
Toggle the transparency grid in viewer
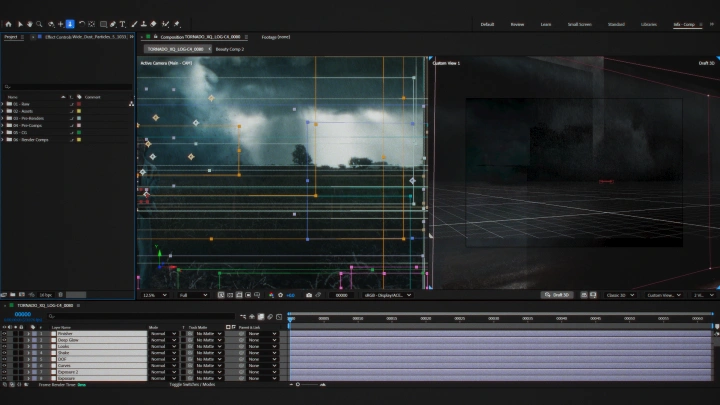coord(230,295)
